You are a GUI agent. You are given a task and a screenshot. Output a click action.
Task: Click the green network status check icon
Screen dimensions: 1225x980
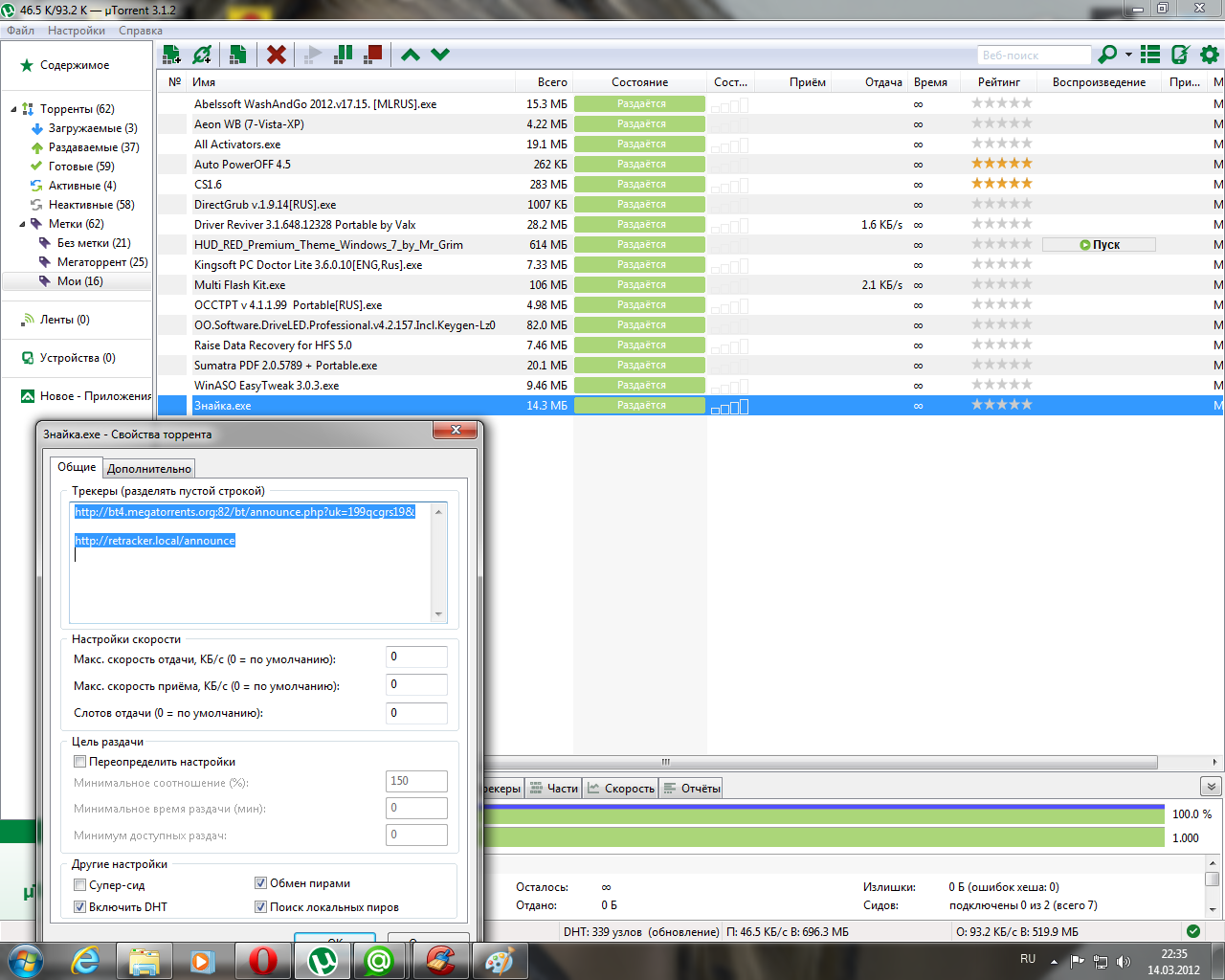(x=1192, y=931)
